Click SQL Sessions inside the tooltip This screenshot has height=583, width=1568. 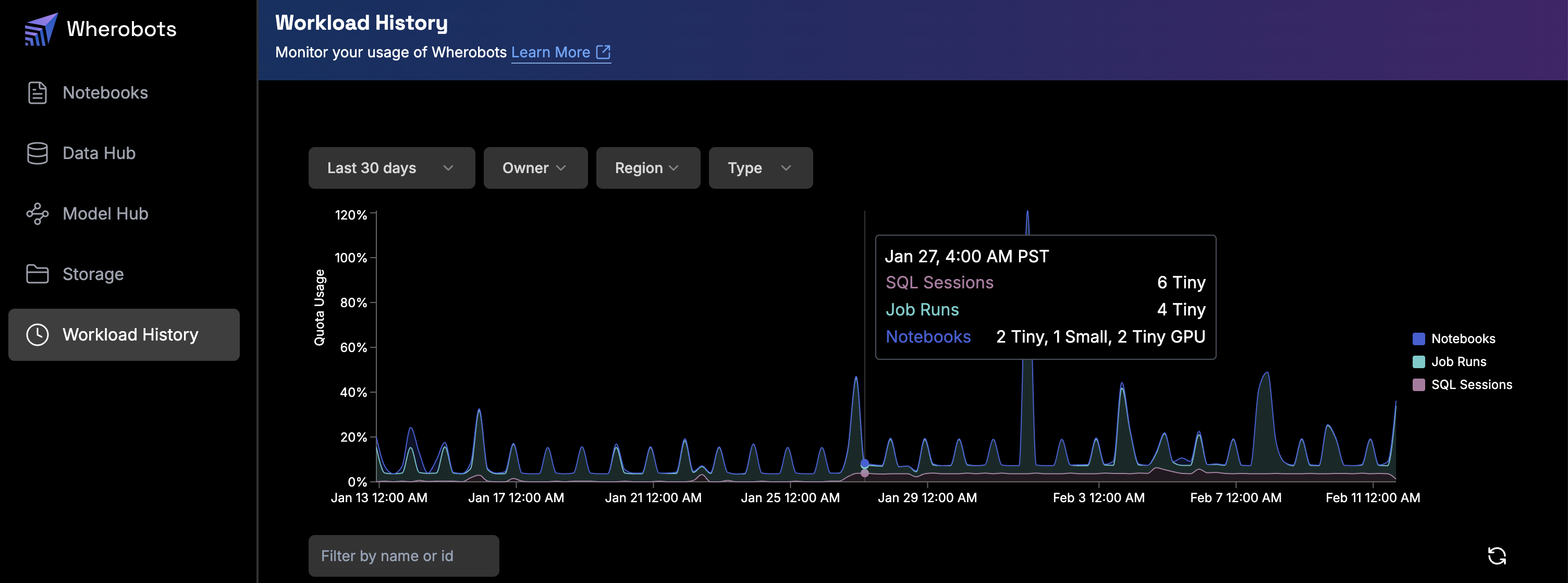tap(940, 282)
